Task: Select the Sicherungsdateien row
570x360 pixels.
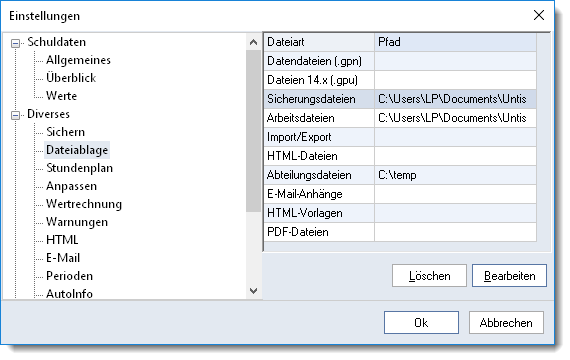Action: [x=400, y=99]
